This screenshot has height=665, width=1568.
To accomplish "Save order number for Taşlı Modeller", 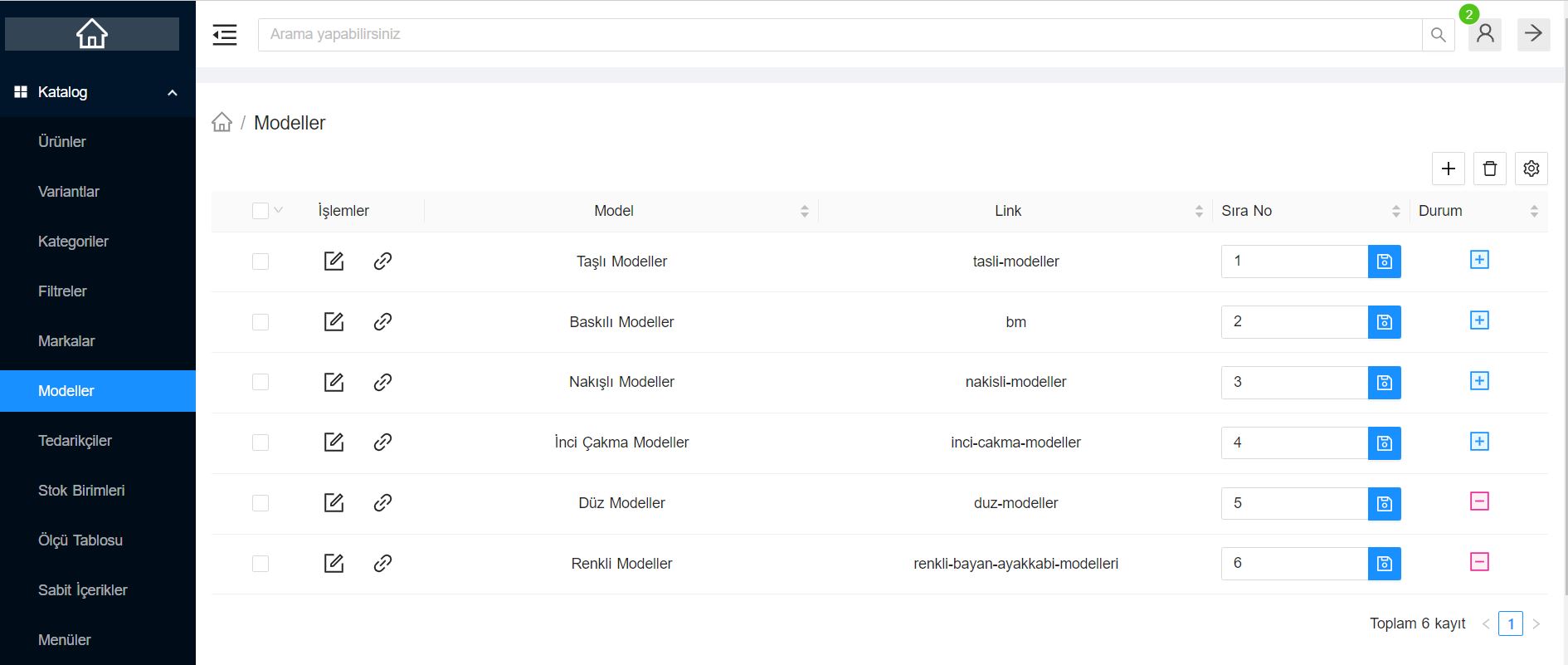I will pos(1385,262).
